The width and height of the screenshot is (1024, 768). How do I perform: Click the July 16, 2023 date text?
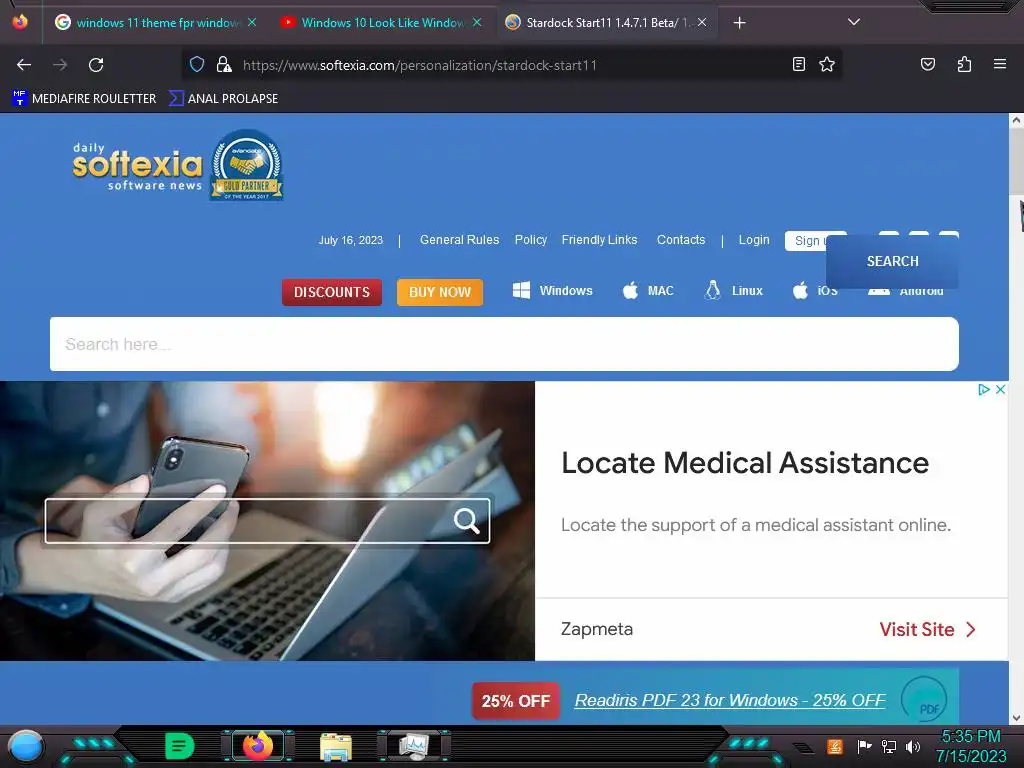351,240
